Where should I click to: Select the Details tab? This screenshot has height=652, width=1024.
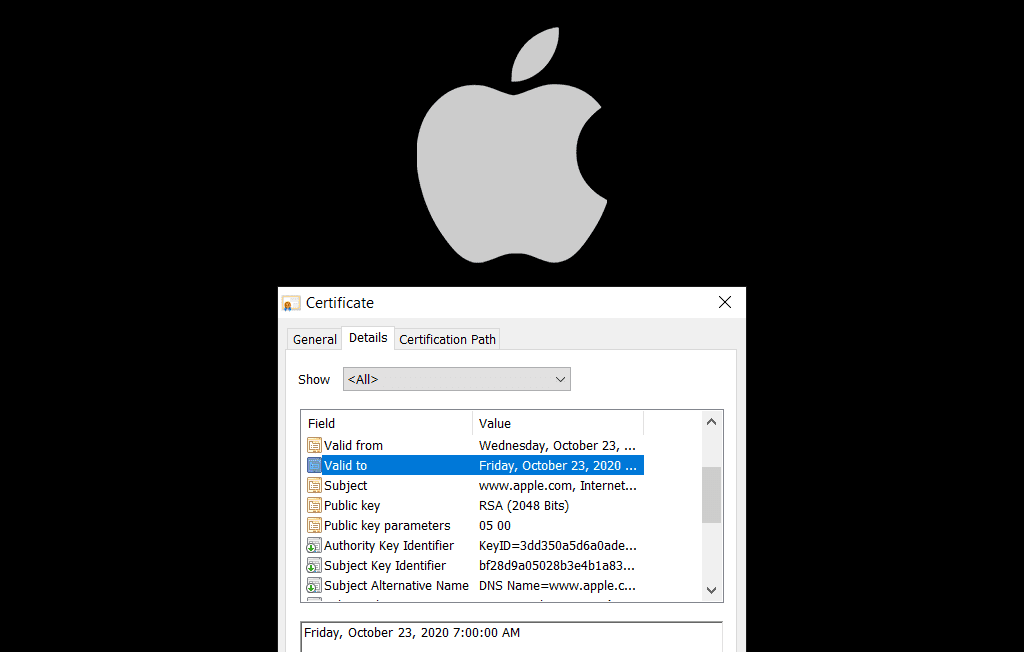(x=368, y=338)
